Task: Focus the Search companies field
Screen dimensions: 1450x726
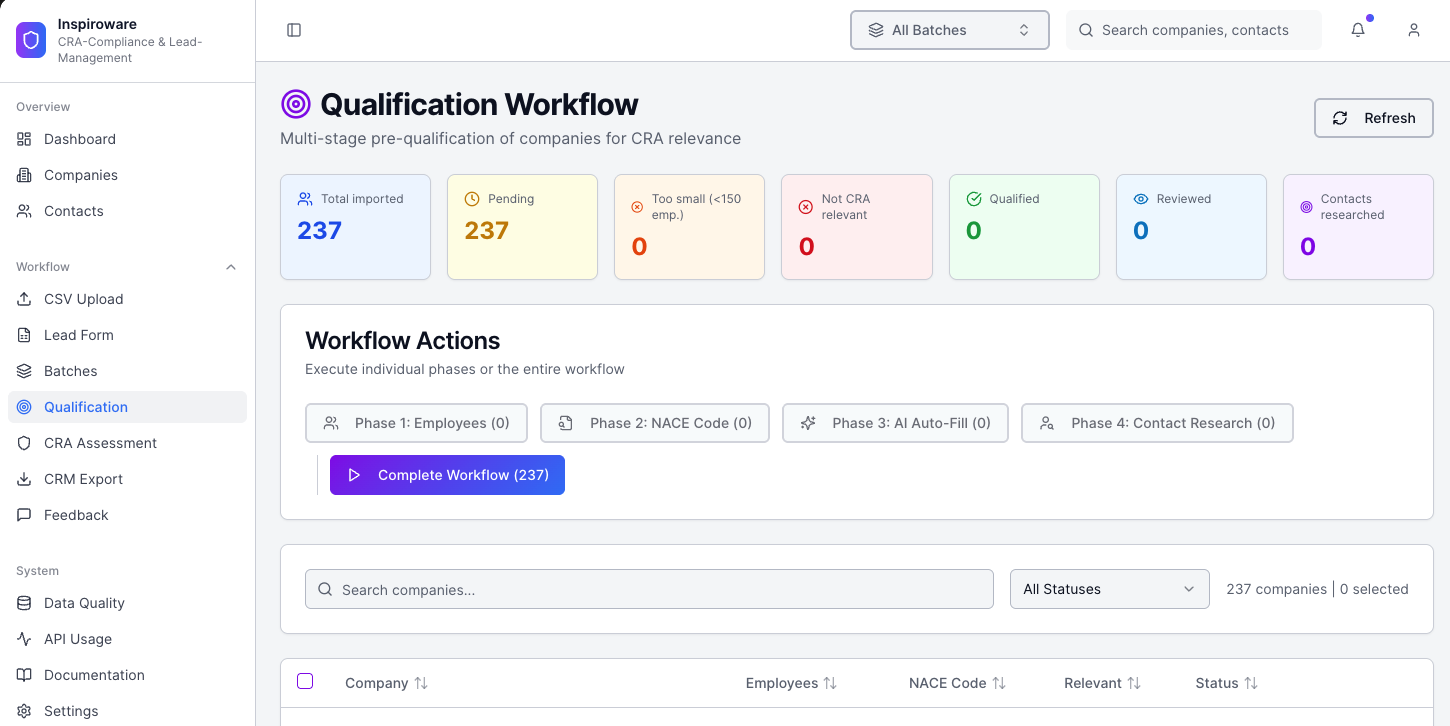Action: click(x=649, y=589)
